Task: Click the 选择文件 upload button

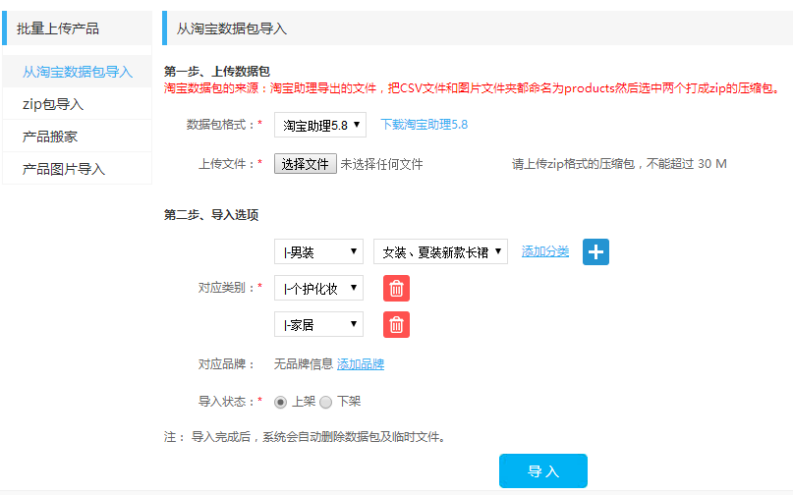Action: 305,164
